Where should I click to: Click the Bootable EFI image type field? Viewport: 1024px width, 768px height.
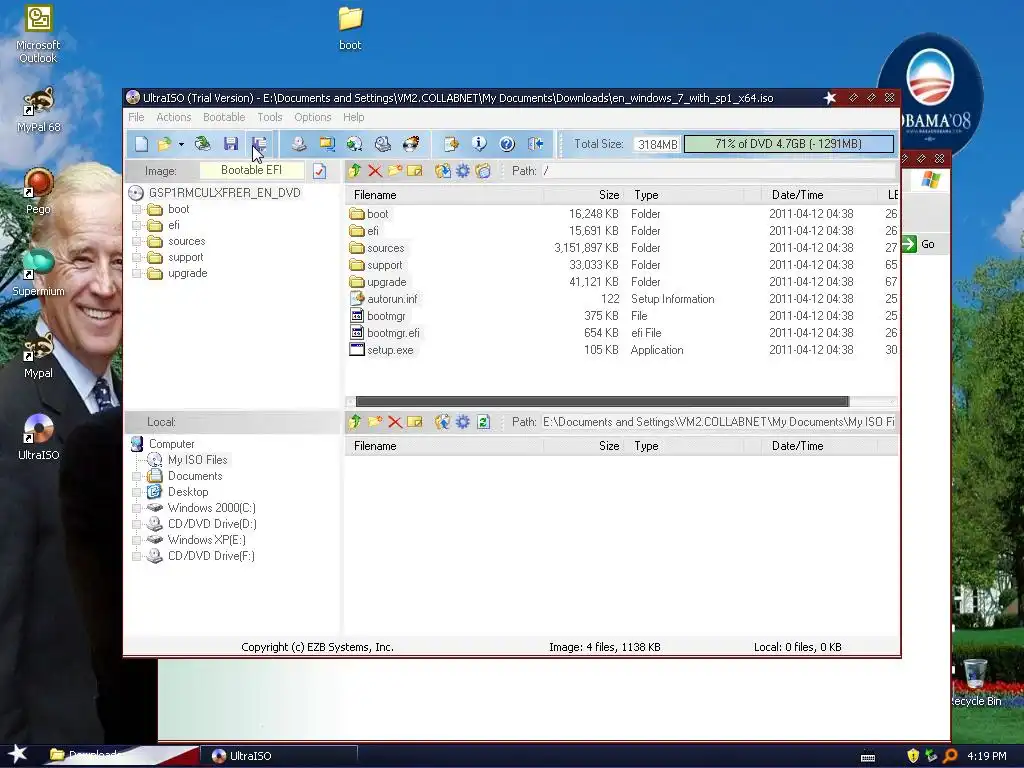pos(251,170)
